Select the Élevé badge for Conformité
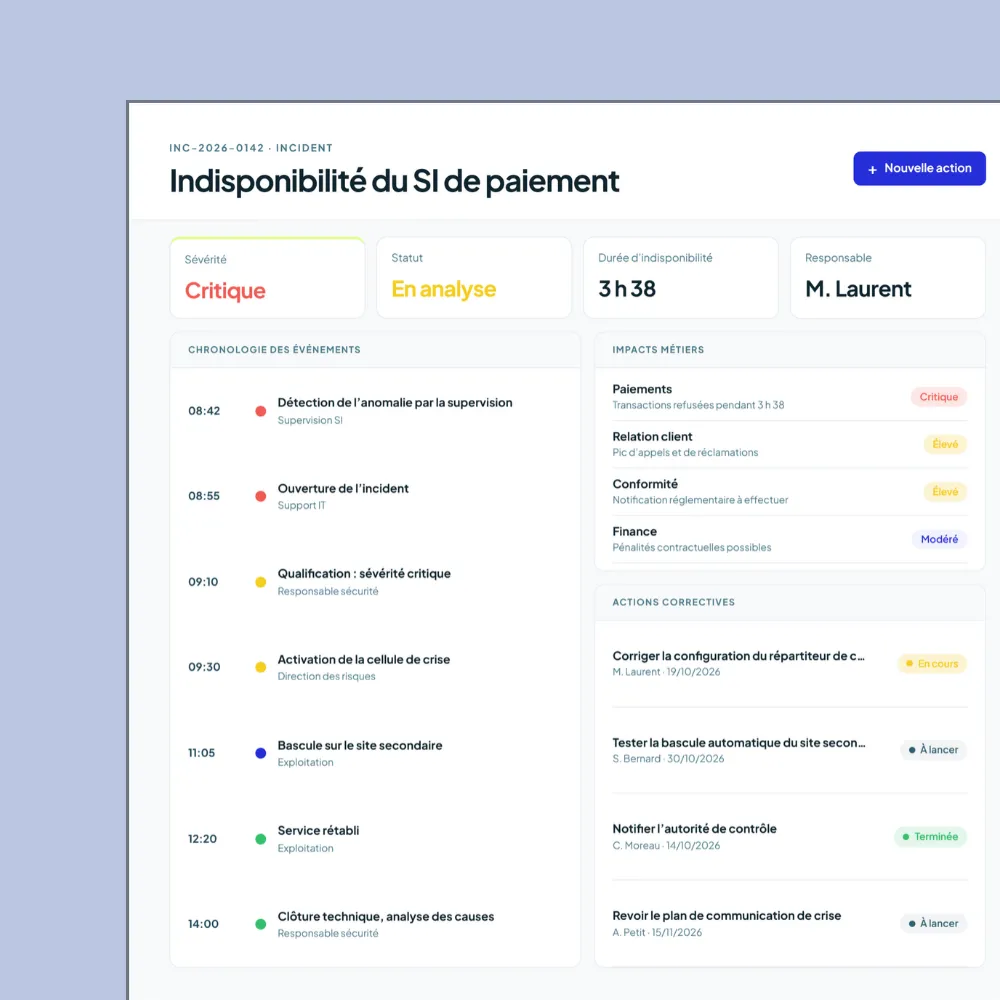 click(945, 492)
